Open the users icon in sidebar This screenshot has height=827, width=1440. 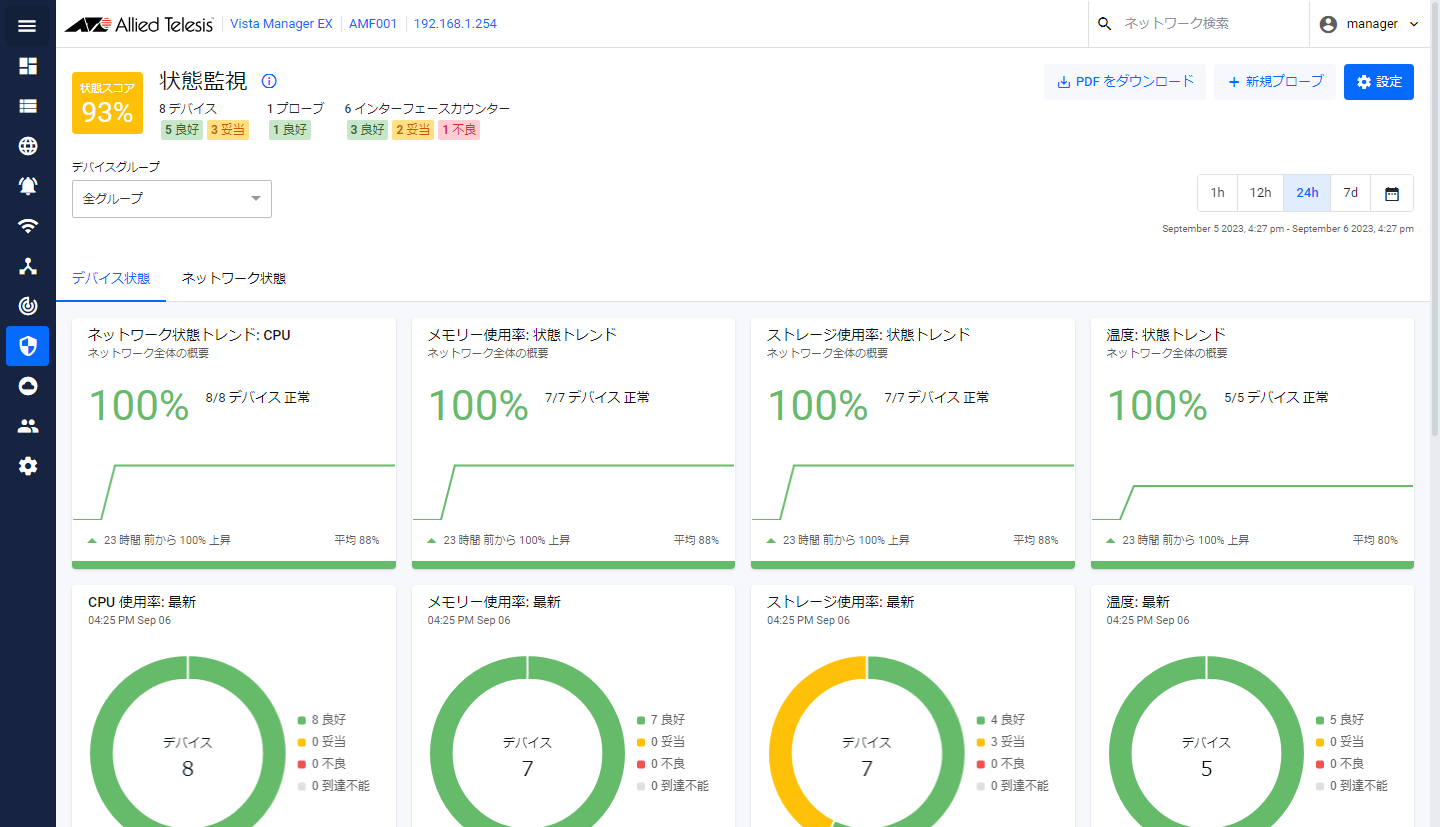(28, 426)
